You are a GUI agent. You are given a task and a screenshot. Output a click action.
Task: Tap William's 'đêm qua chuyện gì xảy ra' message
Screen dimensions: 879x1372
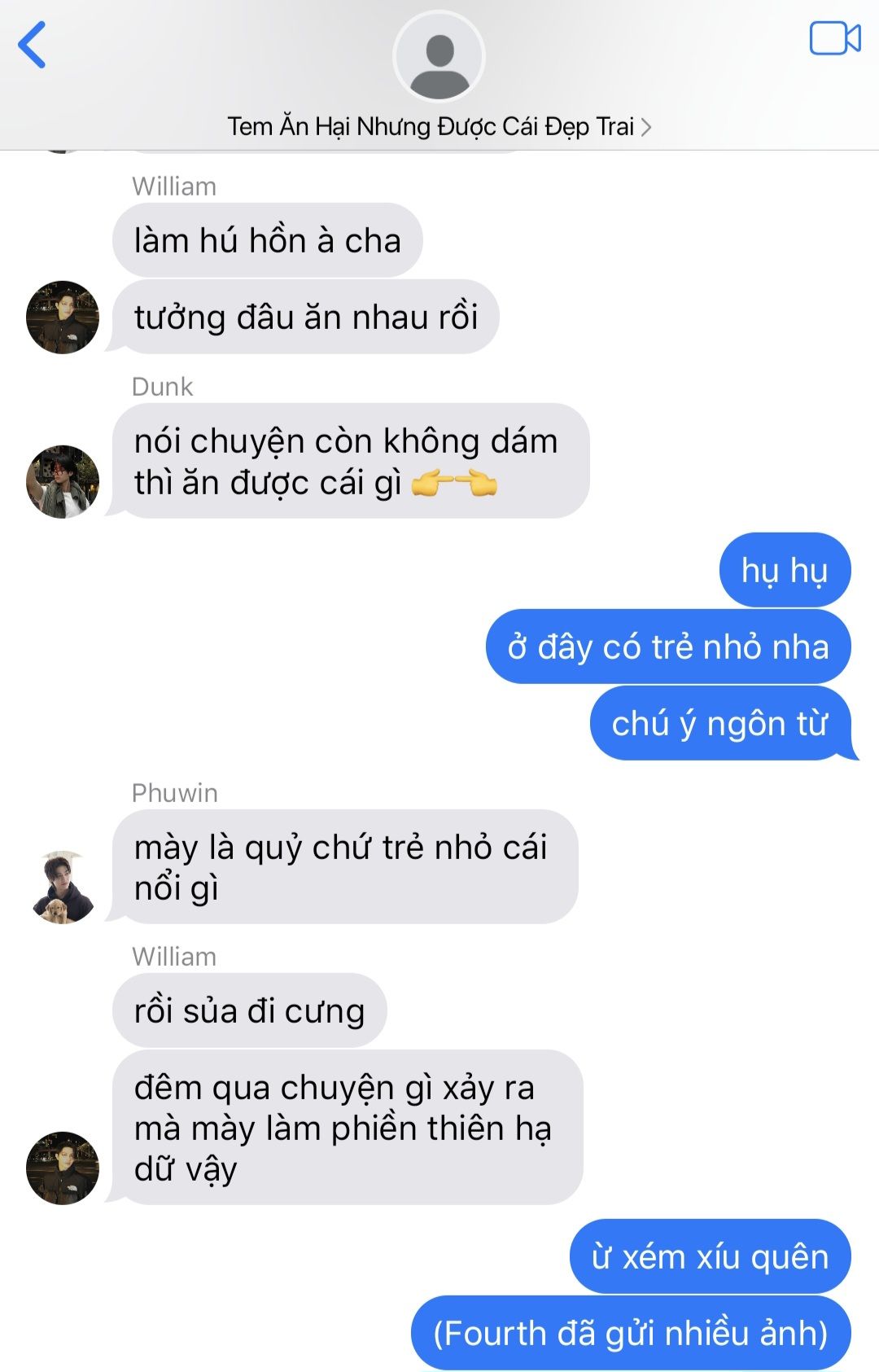[348, 1127]
